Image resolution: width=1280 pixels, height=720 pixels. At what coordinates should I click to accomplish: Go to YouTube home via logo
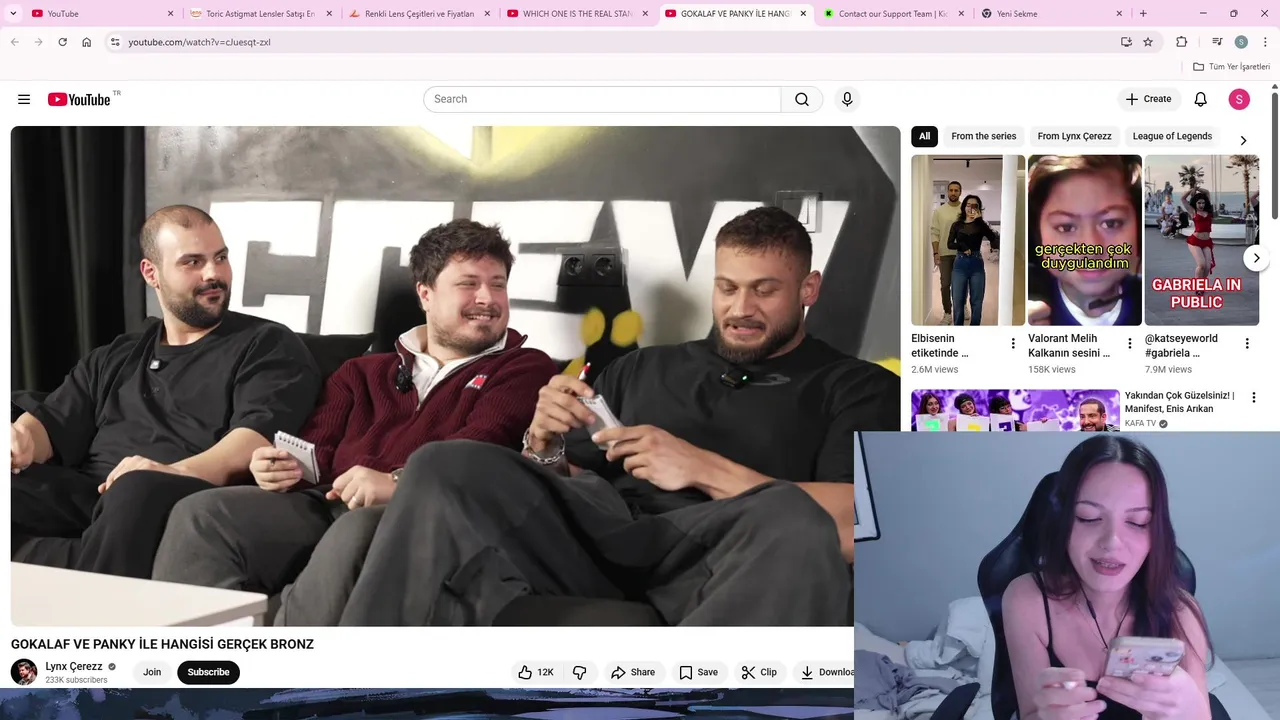click(x=79, y=99)
